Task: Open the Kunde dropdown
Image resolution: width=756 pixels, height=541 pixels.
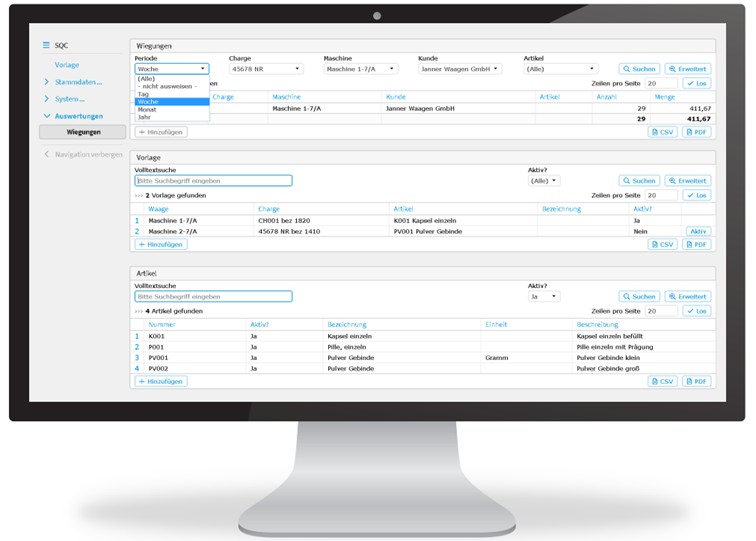Action: click(460, 69)
